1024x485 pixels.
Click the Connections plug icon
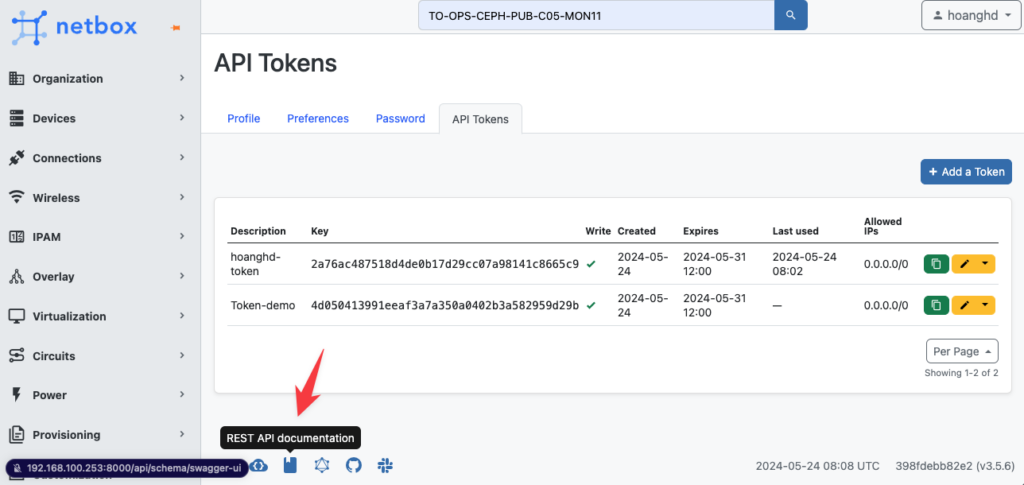[16, 158]
